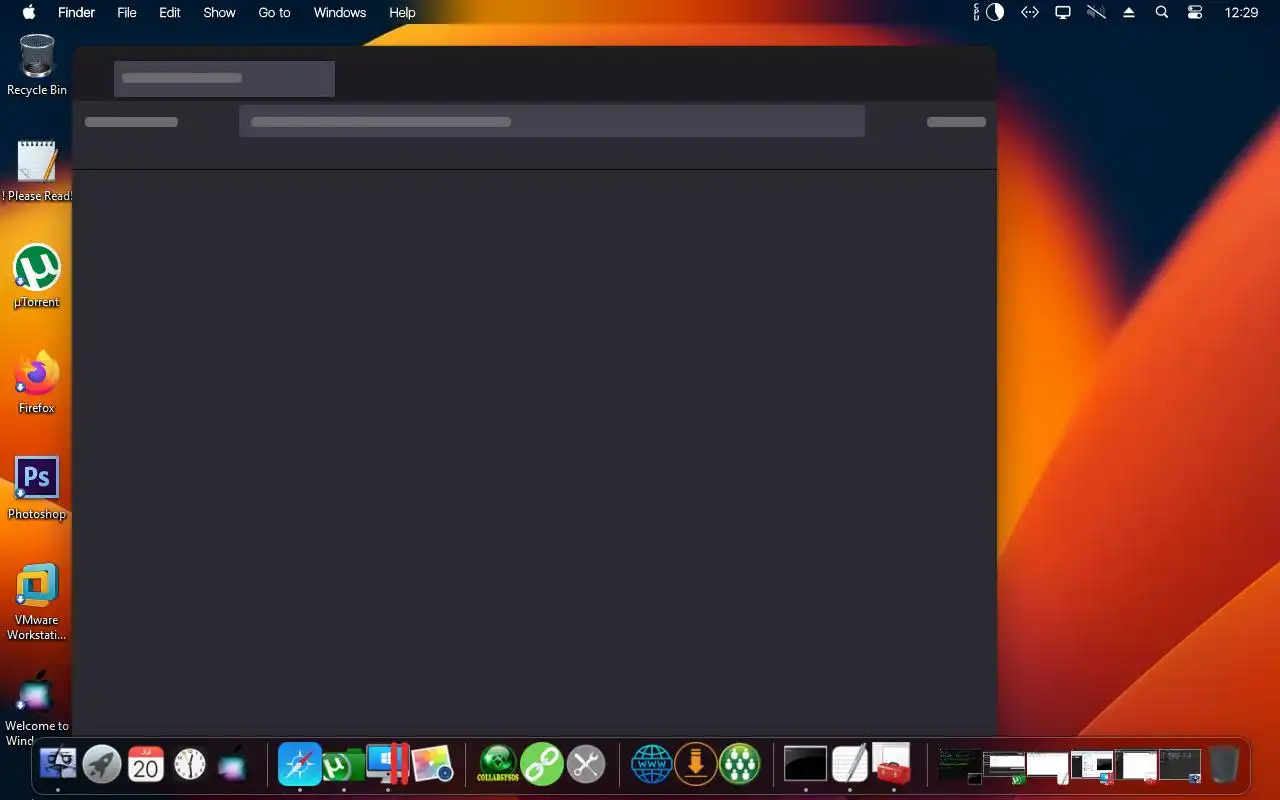Screen dimensions: 1280x800
Task: Open the 'Welcome to Wind...' desktop shortcut
Action: [37, 707]
